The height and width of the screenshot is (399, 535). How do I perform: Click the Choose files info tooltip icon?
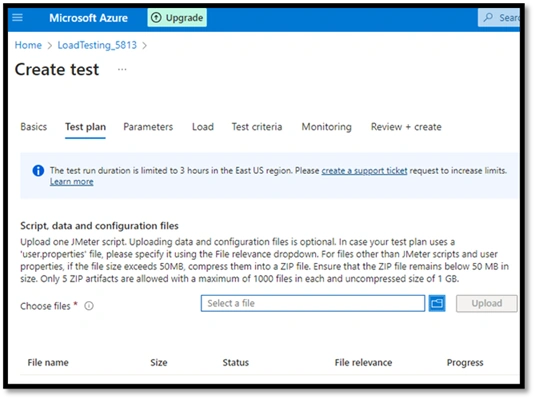89,306
